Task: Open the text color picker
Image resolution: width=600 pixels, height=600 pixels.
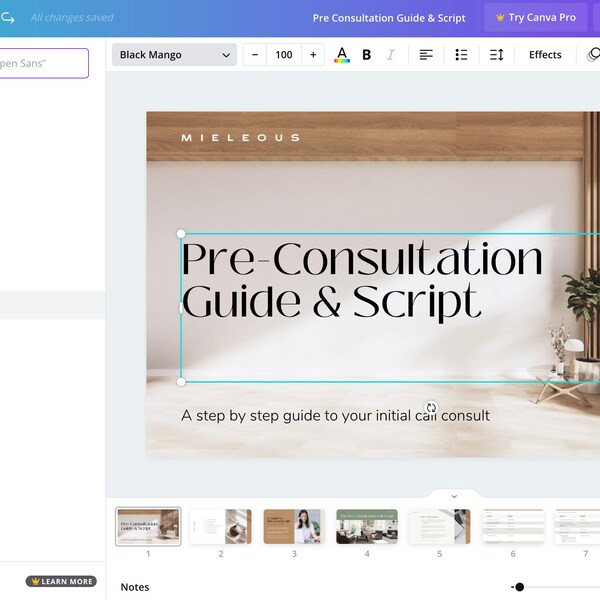Action: [342, 55]
